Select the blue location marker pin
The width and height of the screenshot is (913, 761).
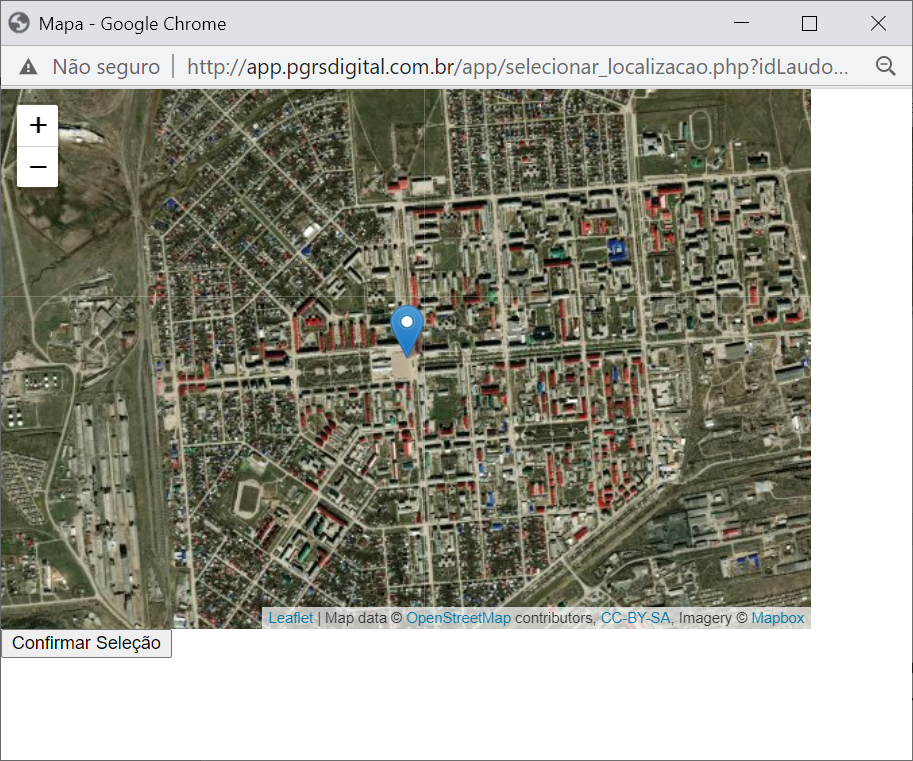coord(407,331)
